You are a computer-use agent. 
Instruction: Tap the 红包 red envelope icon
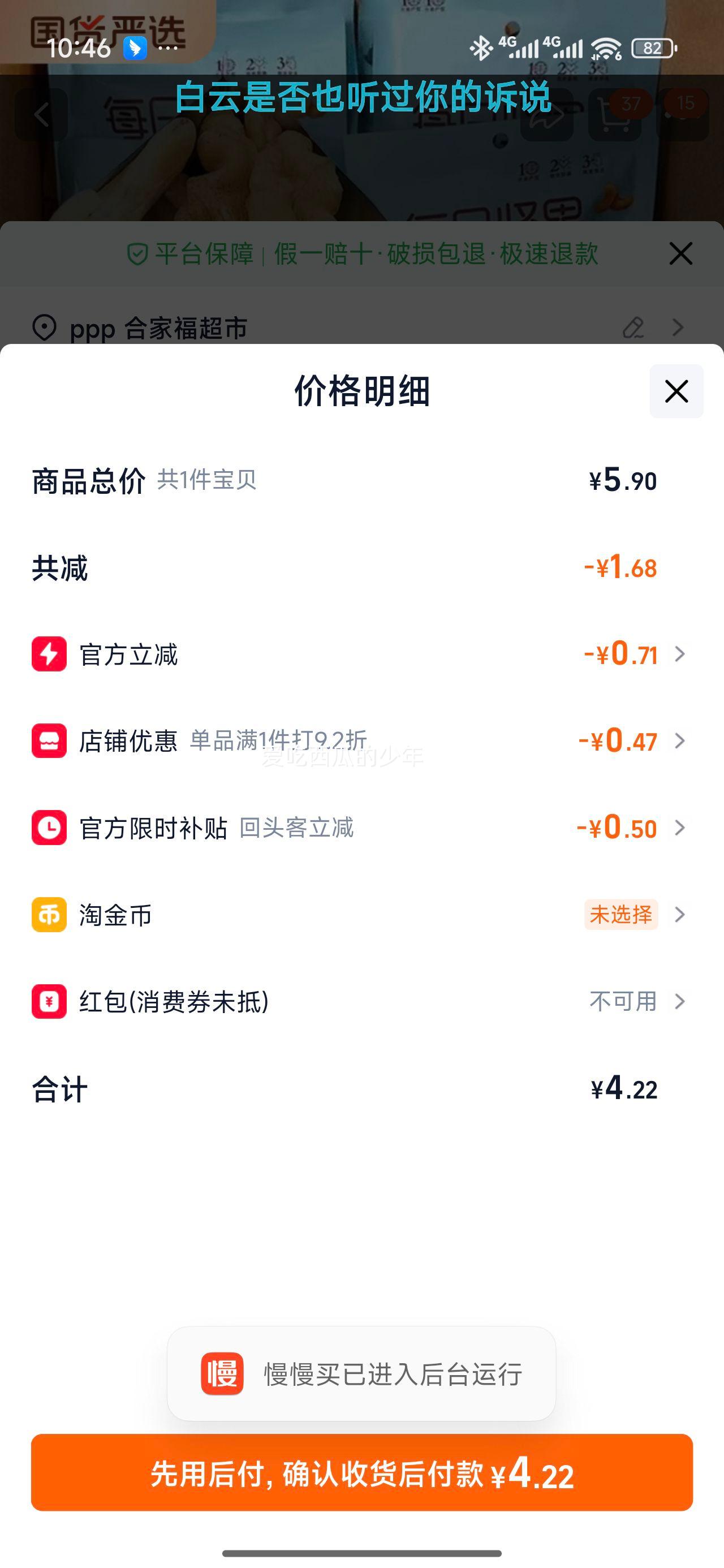[49, 1001]
